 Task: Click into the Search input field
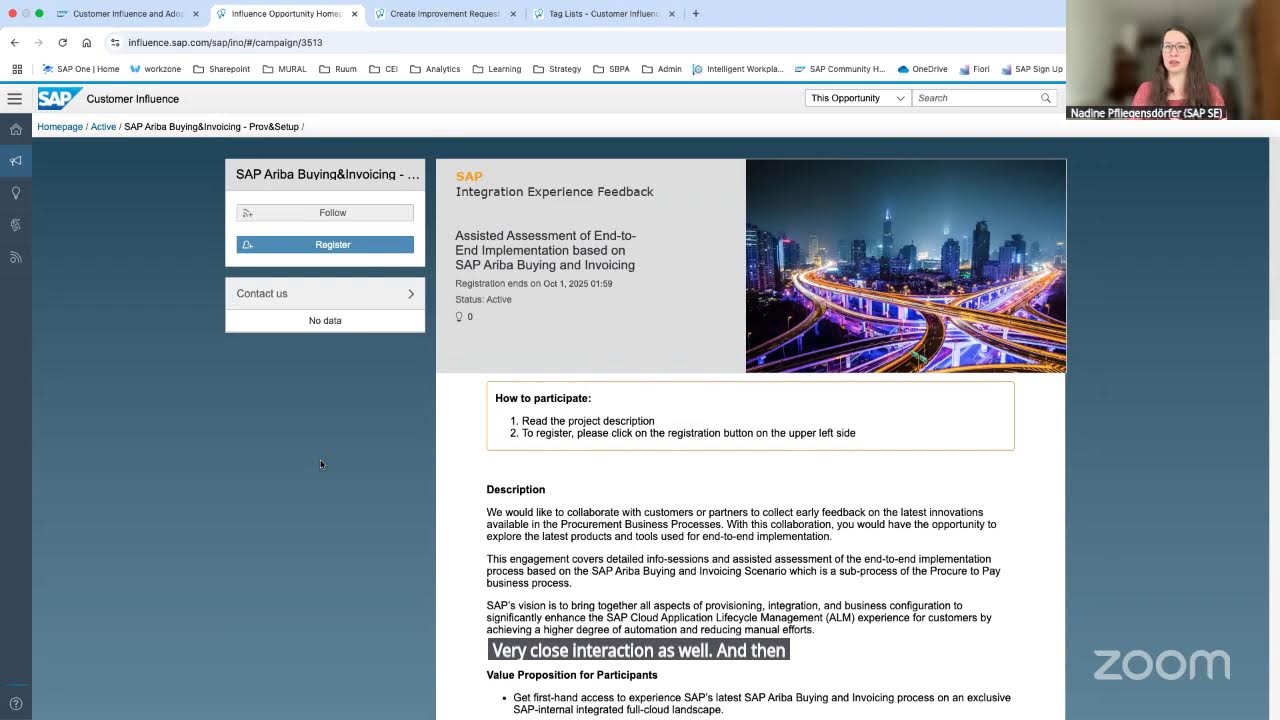[975, 98]
